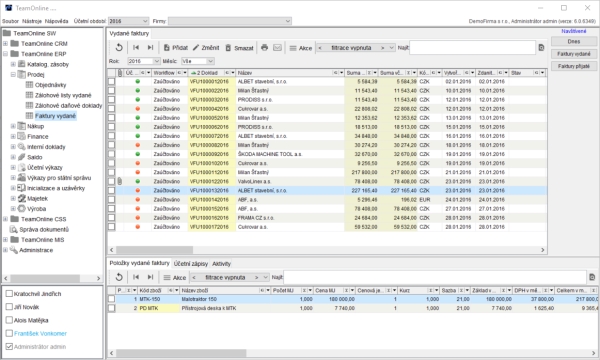Screen dimensions: 600x360
Task: Click paperclip attachment on VFU1000122016 row
Action: point(119,181)
